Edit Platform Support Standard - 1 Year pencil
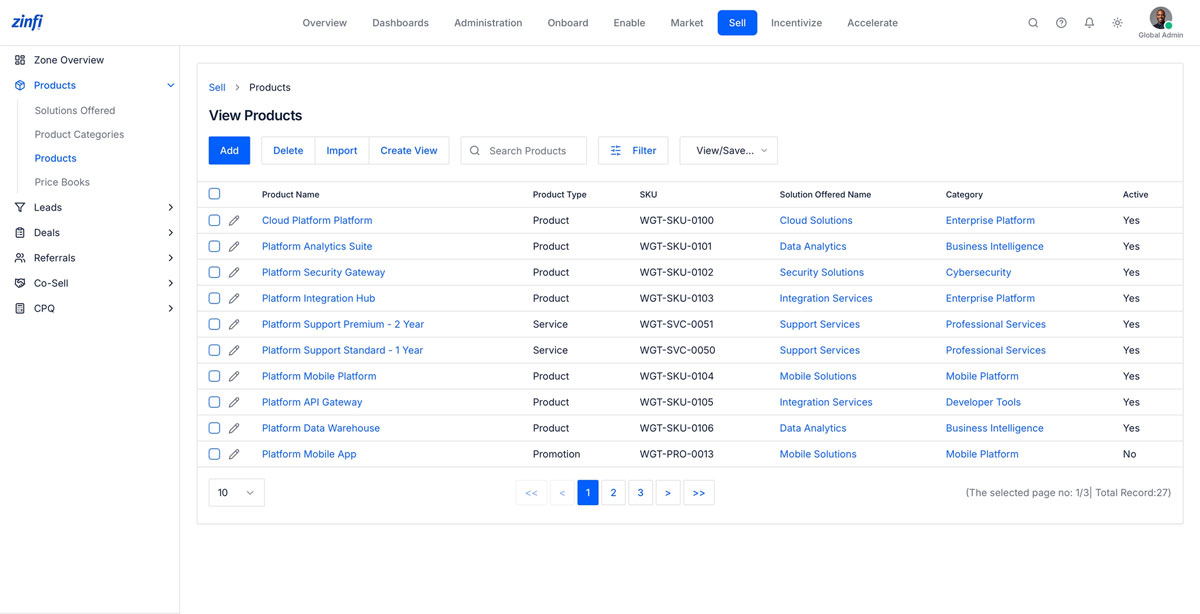 tap(234, 350)
